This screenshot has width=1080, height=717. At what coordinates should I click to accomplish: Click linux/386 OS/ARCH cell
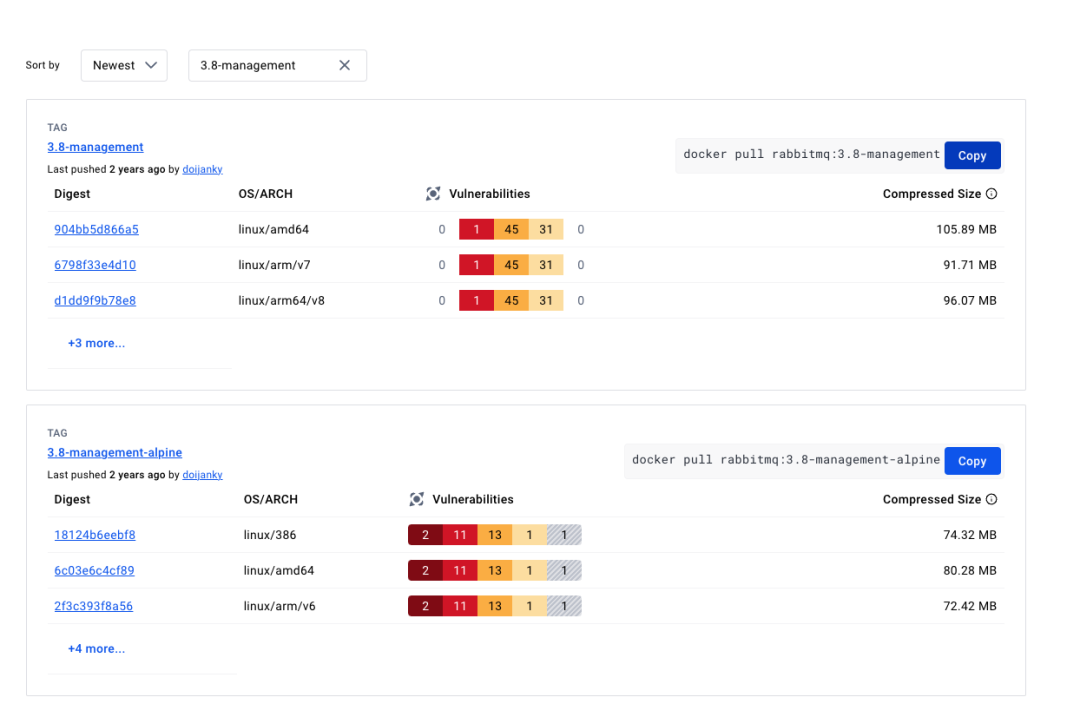click(270, 535)
